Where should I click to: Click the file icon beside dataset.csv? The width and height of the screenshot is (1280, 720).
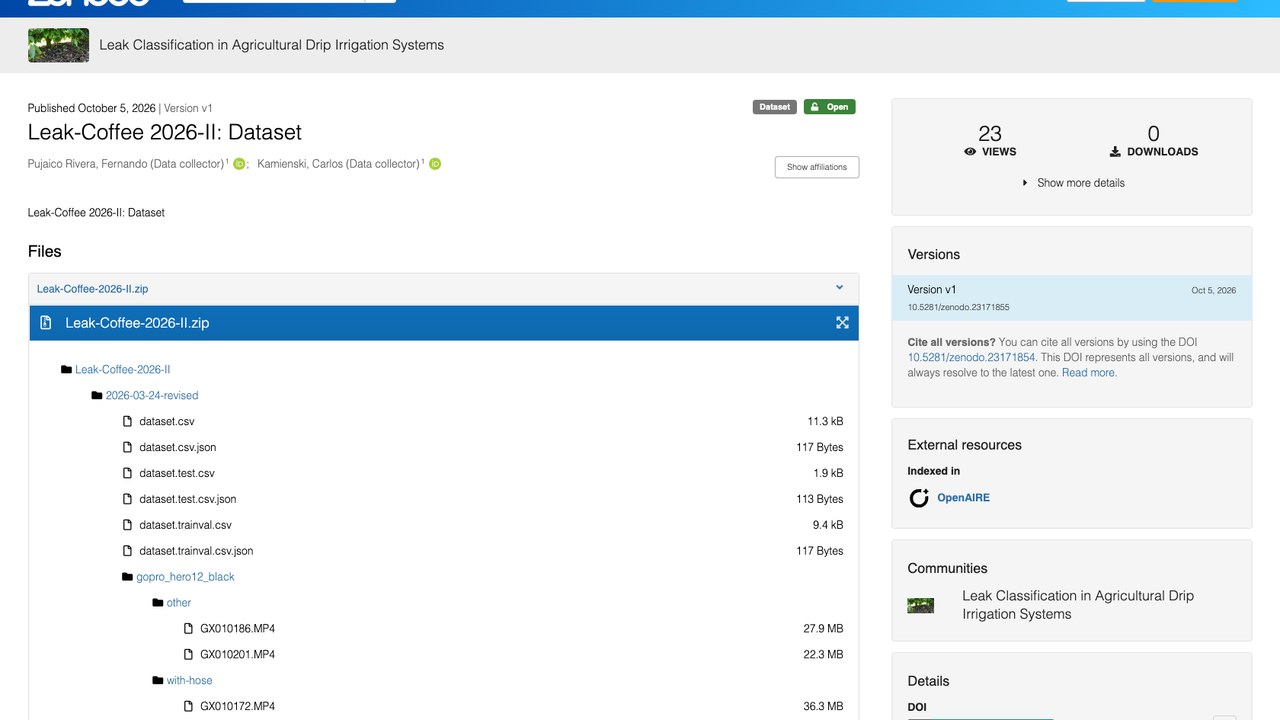[x=127, y=422]
